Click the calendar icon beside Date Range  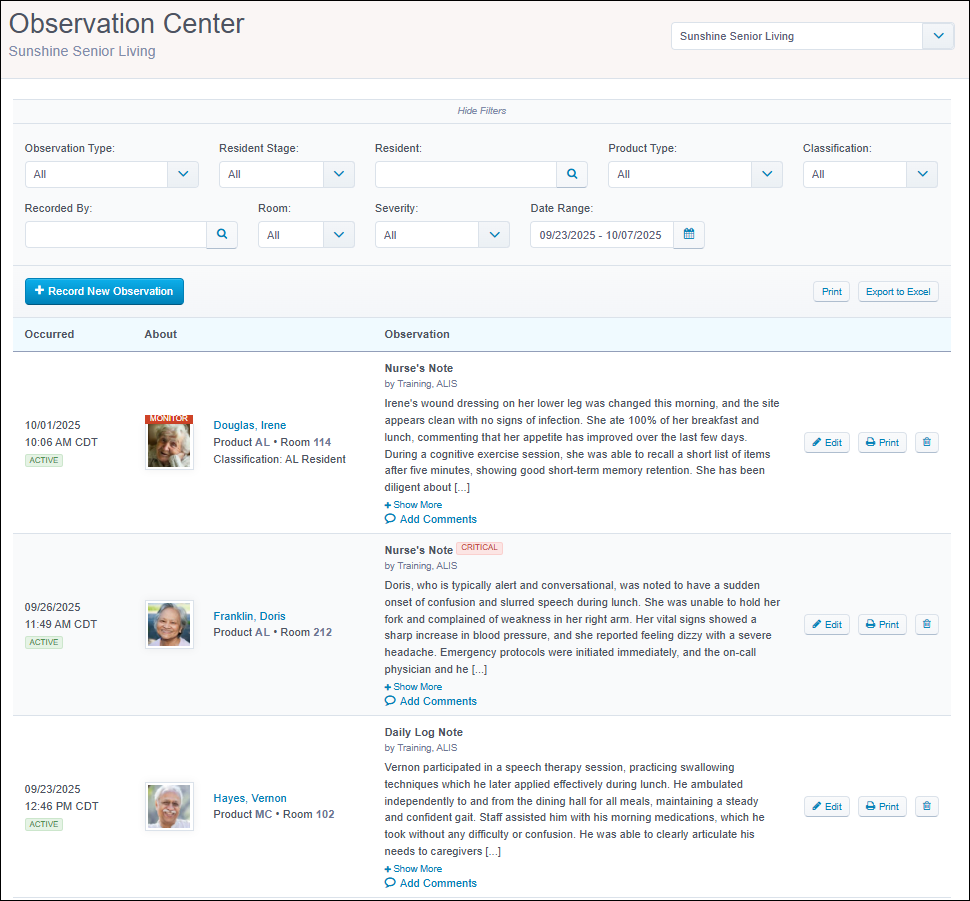[x=689, y=235]
